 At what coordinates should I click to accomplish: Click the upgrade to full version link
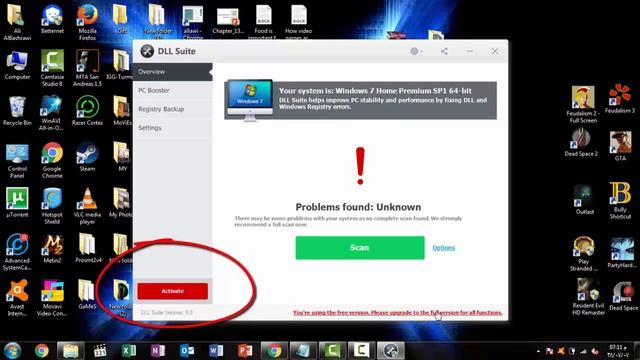[398, 313]
